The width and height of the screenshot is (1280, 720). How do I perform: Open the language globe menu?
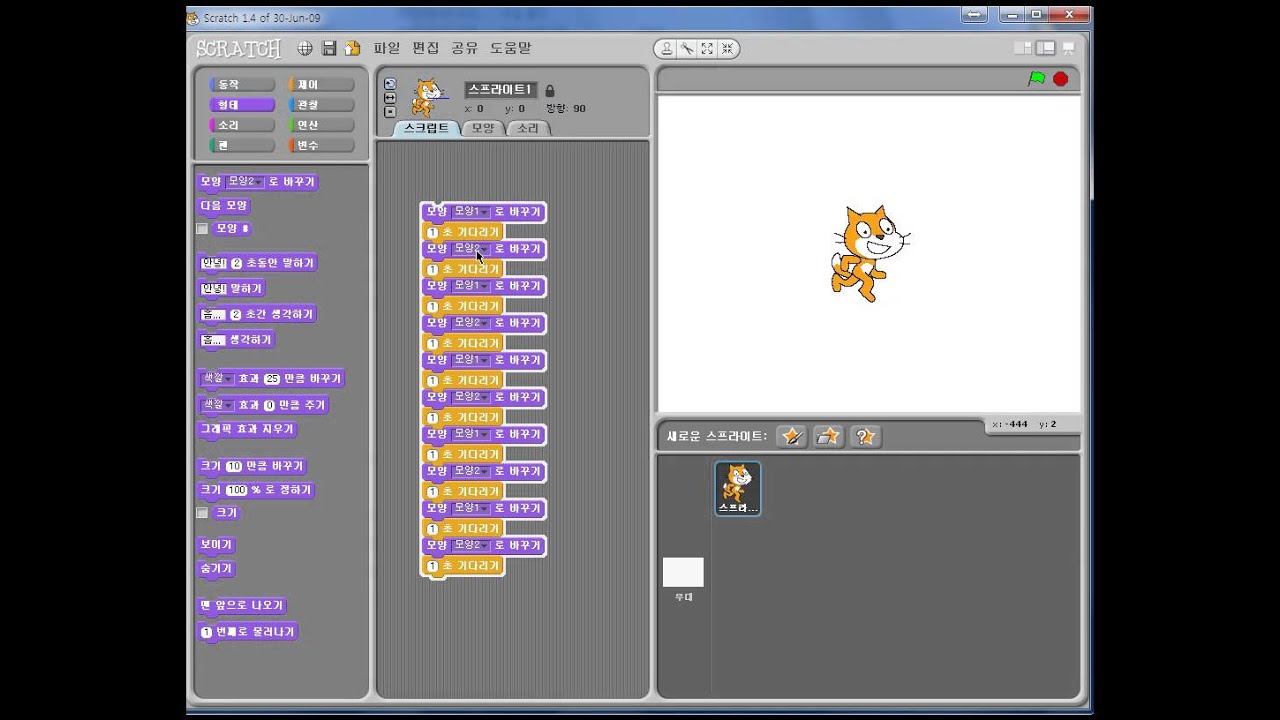pyautogui.click(x=305, y=48)
